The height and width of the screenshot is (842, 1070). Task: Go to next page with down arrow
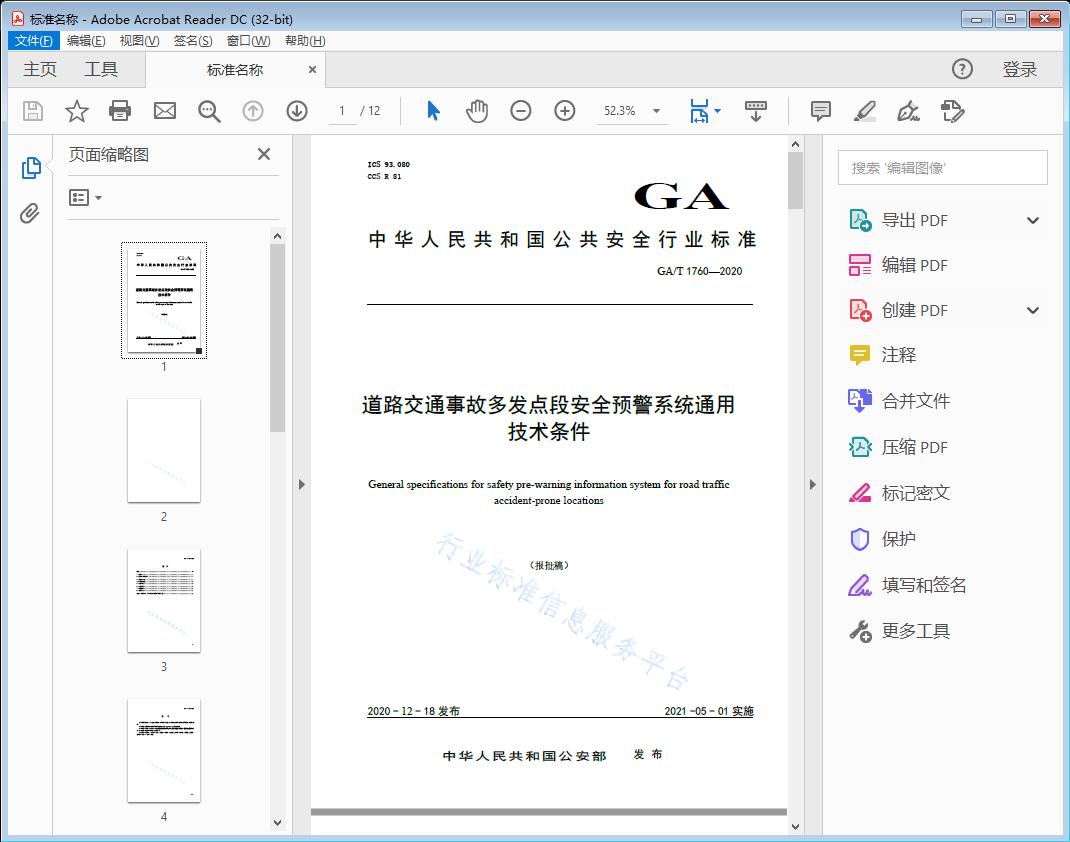pyautogui.click(x=297, y=111)
